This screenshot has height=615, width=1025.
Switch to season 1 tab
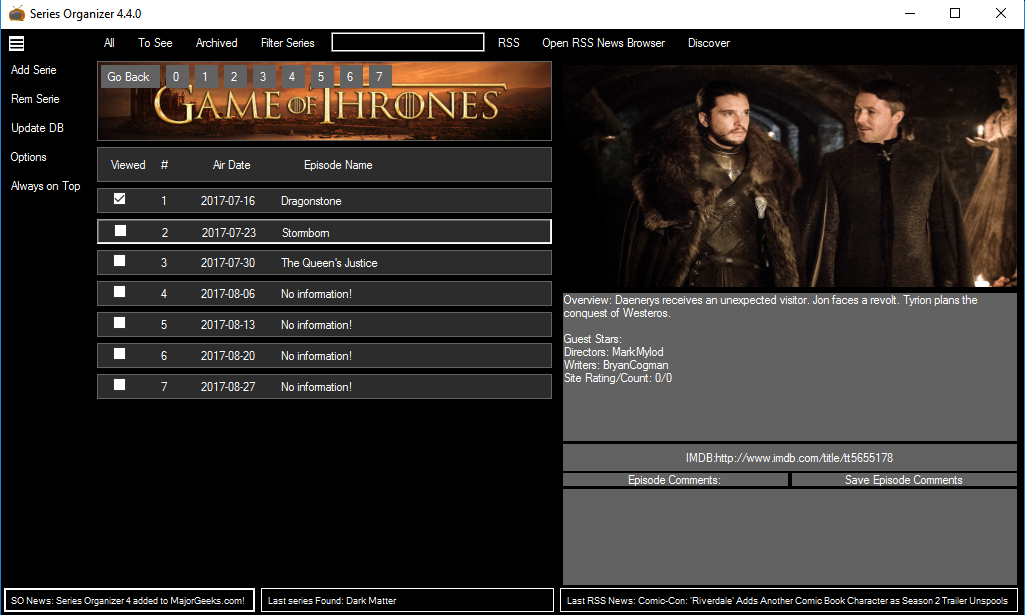205,77
